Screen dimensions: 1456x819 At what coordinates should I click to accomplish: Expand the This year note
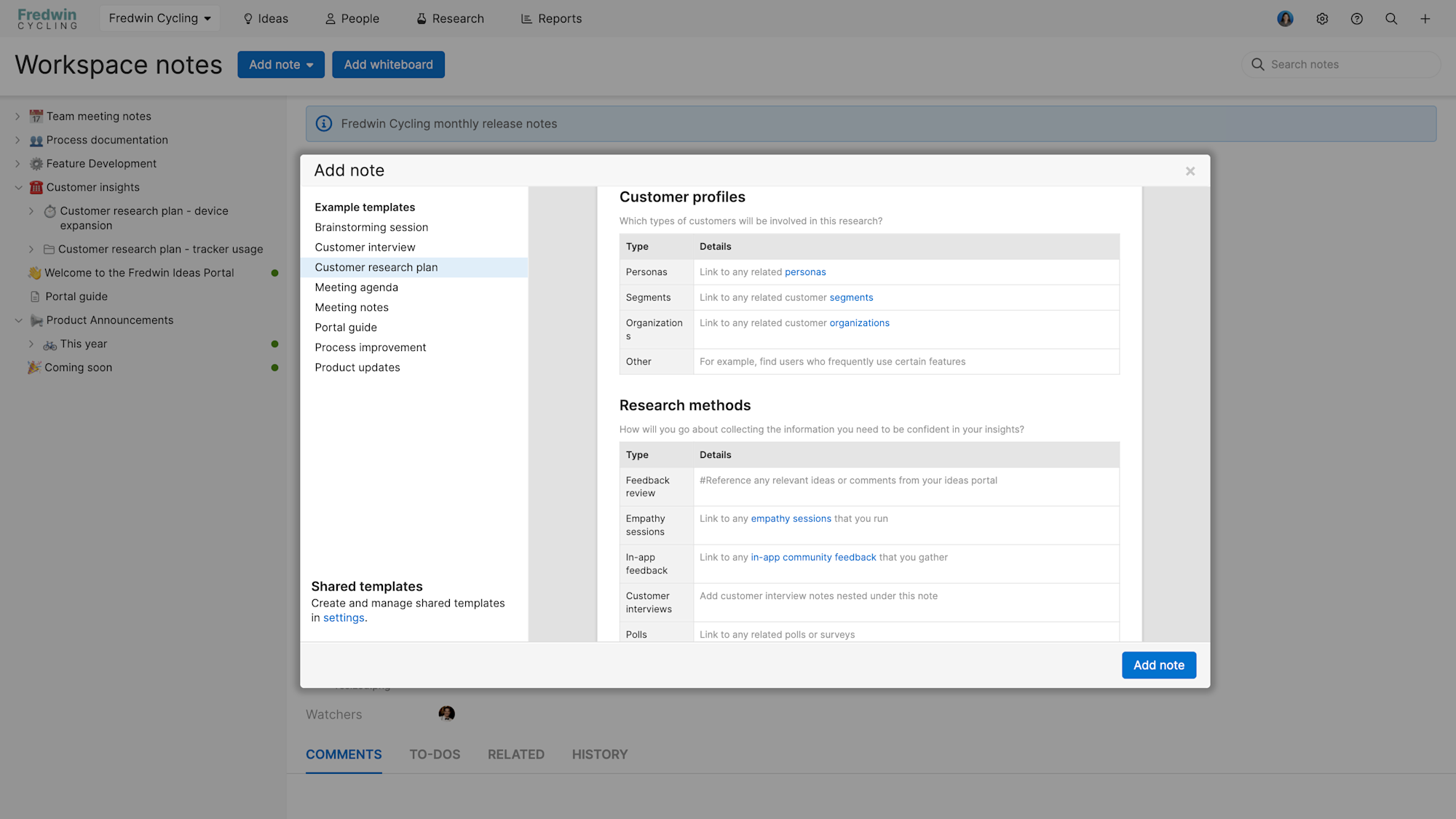(x=31, y=344)
